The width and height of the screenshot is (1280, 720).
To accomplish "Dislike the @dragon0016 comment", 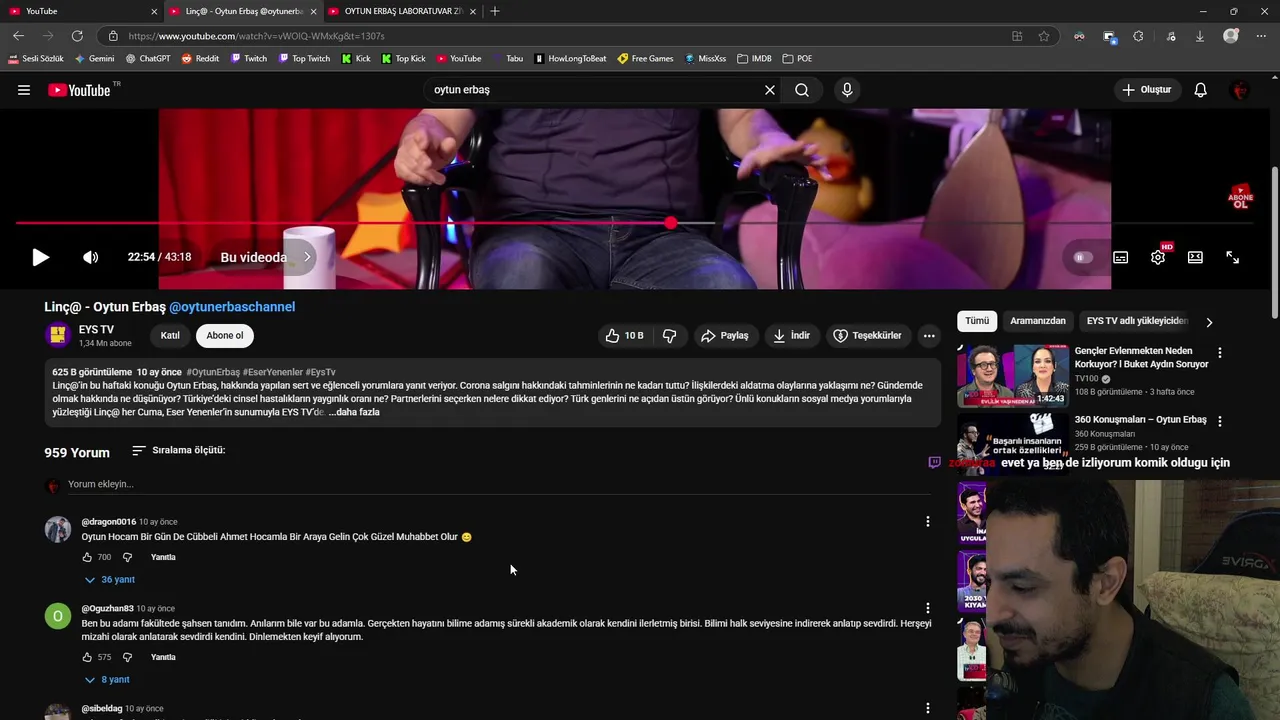I will point(127,557).
